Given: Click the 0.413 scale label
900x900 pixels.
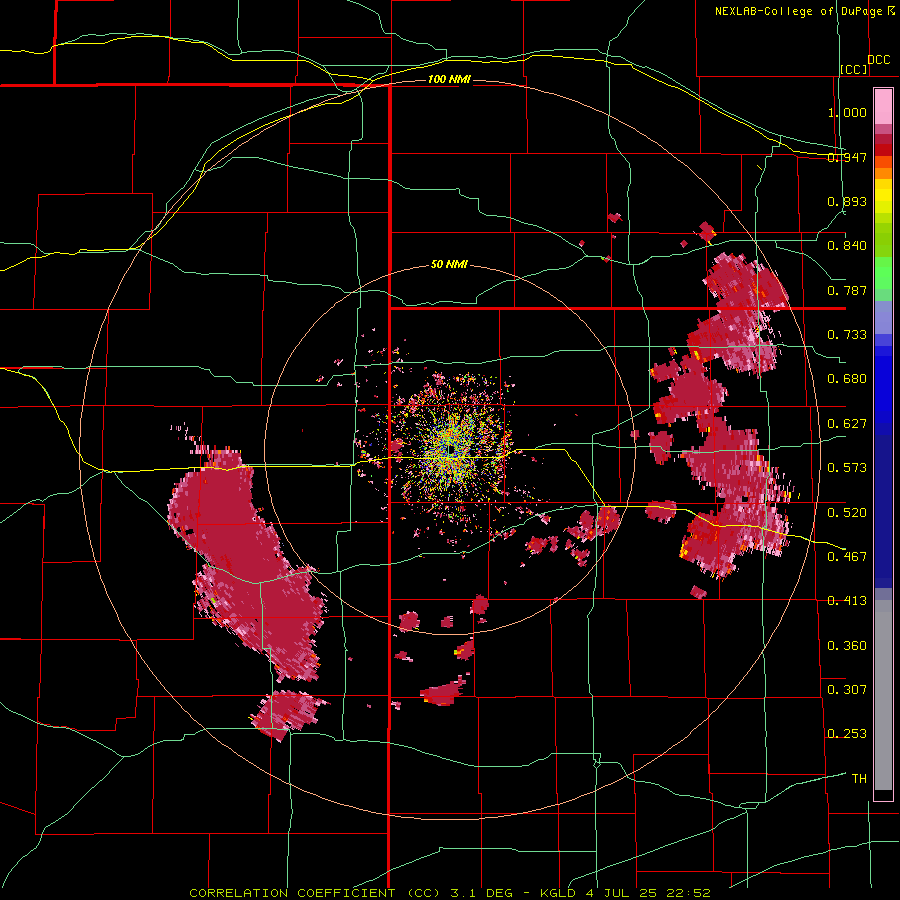Looking at the screenshot, I should [847, 601].
